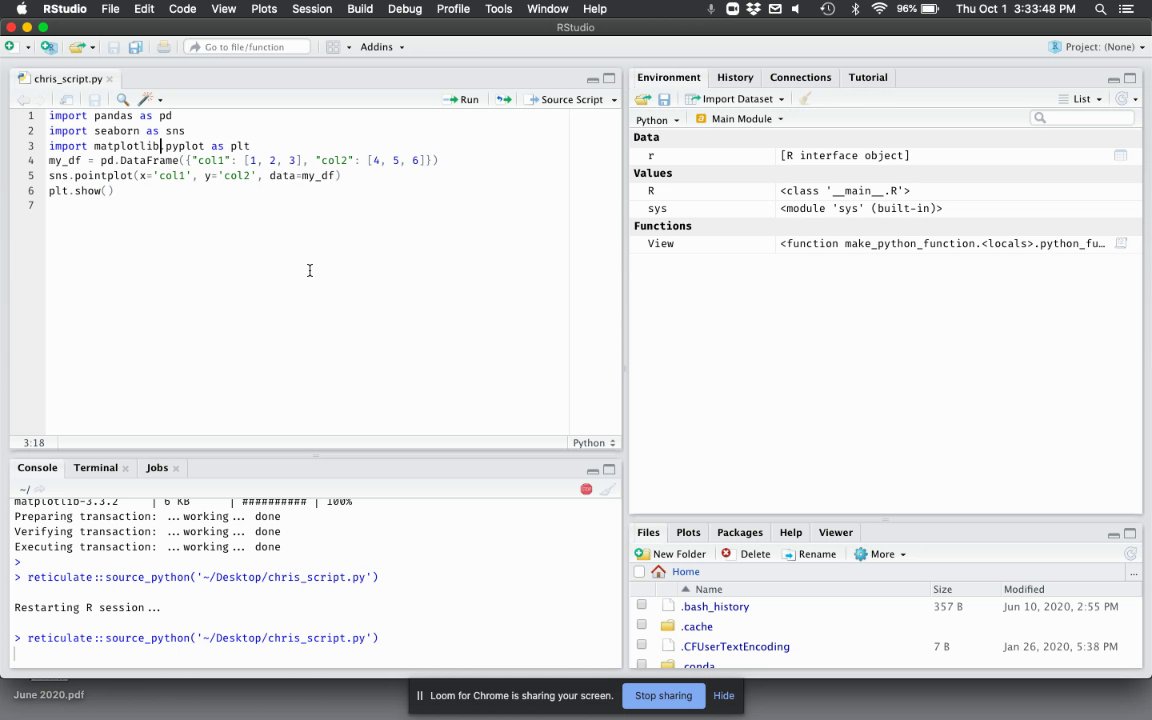Check the .CFUserTextEncoding file checkbox
Screen dimensions: 1152x720
641,644
